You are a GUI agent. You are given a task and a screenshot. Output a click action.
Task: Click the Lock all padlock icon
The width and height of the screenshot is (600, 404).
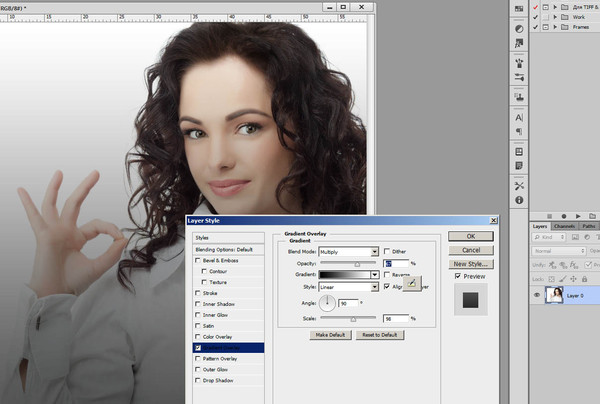point(584,279)
